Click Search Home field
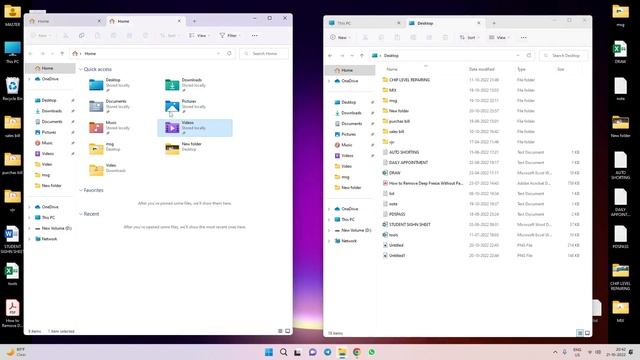The height and width of the screenshot is (360, 640). click(264, 53)
